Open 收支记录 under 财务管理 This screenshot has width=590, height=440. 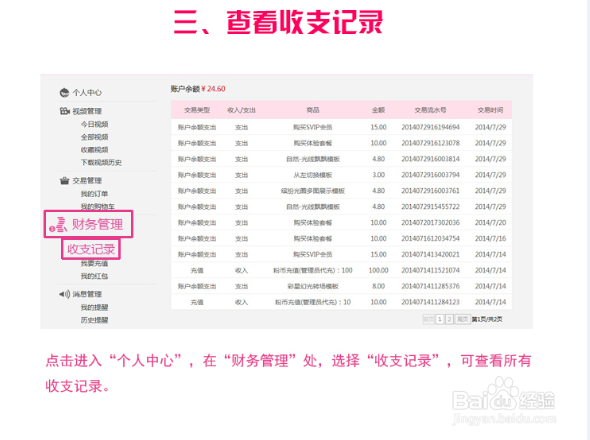[91, 249]
